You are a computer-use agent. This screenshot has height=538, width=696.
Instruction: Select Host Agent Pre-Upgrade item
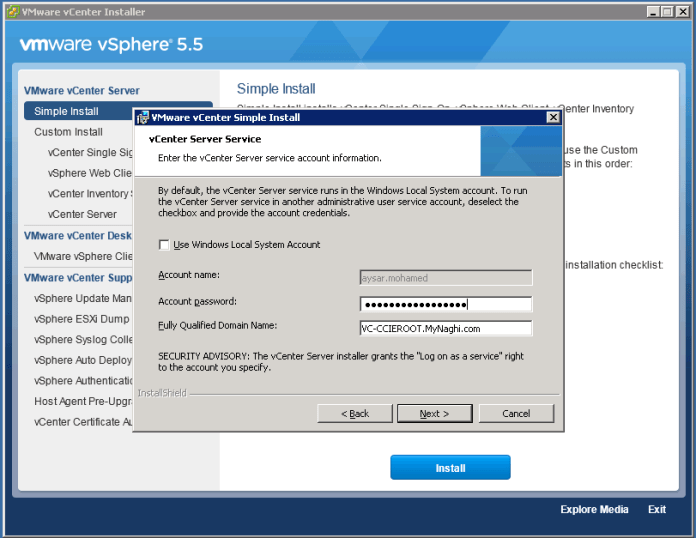coord(82,401)
